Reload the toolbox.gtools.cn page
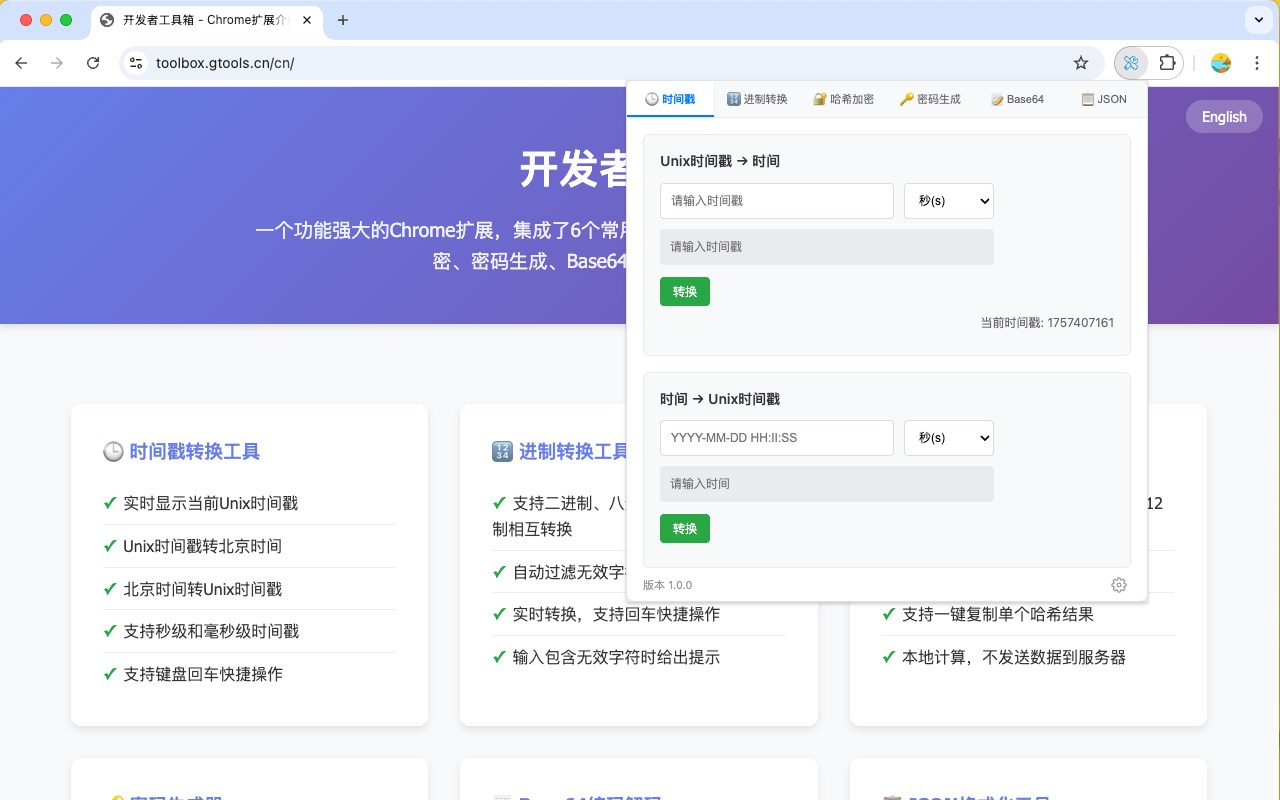 (x=93, y=63)
